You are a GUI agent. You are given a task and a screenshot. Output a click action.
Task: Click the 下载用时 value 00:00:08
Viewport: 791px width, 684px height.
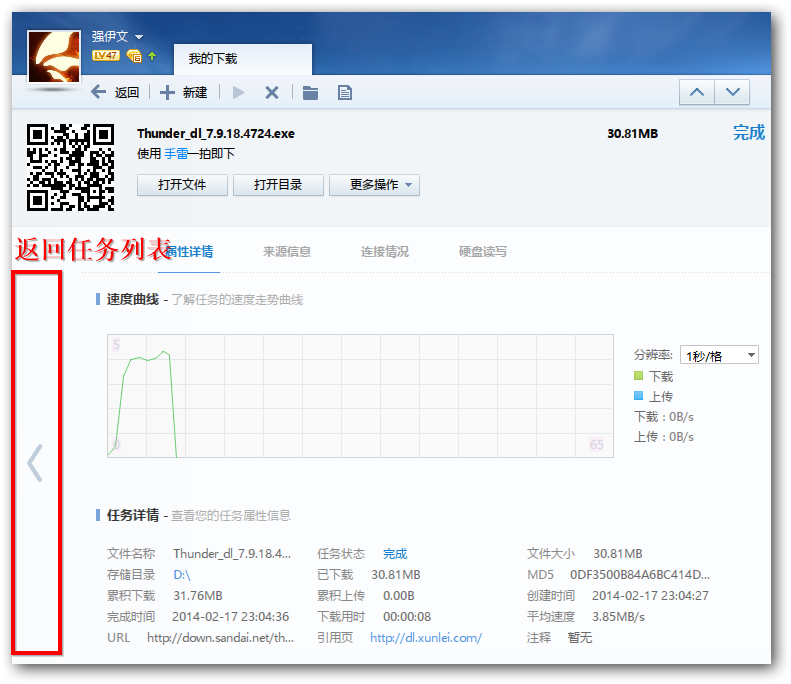(x=407, y=617)
